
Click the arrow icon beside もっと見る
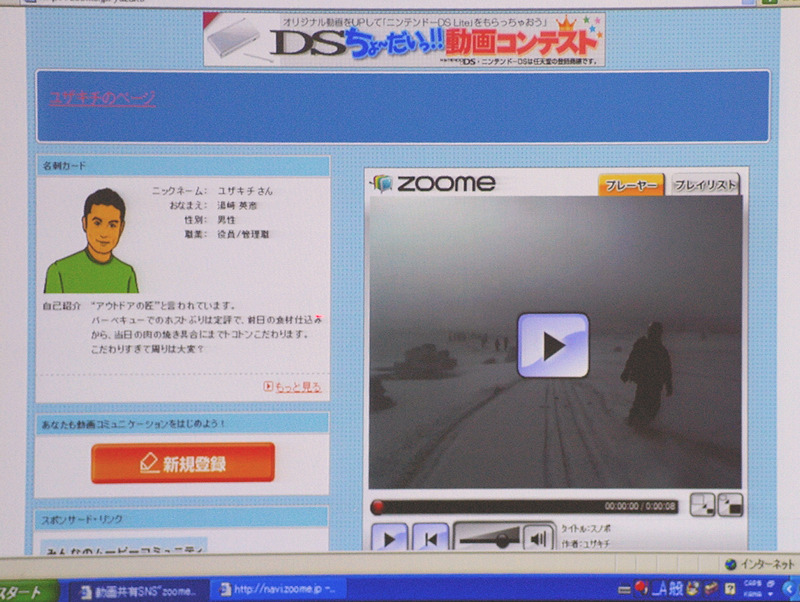[x=268, y=386]
